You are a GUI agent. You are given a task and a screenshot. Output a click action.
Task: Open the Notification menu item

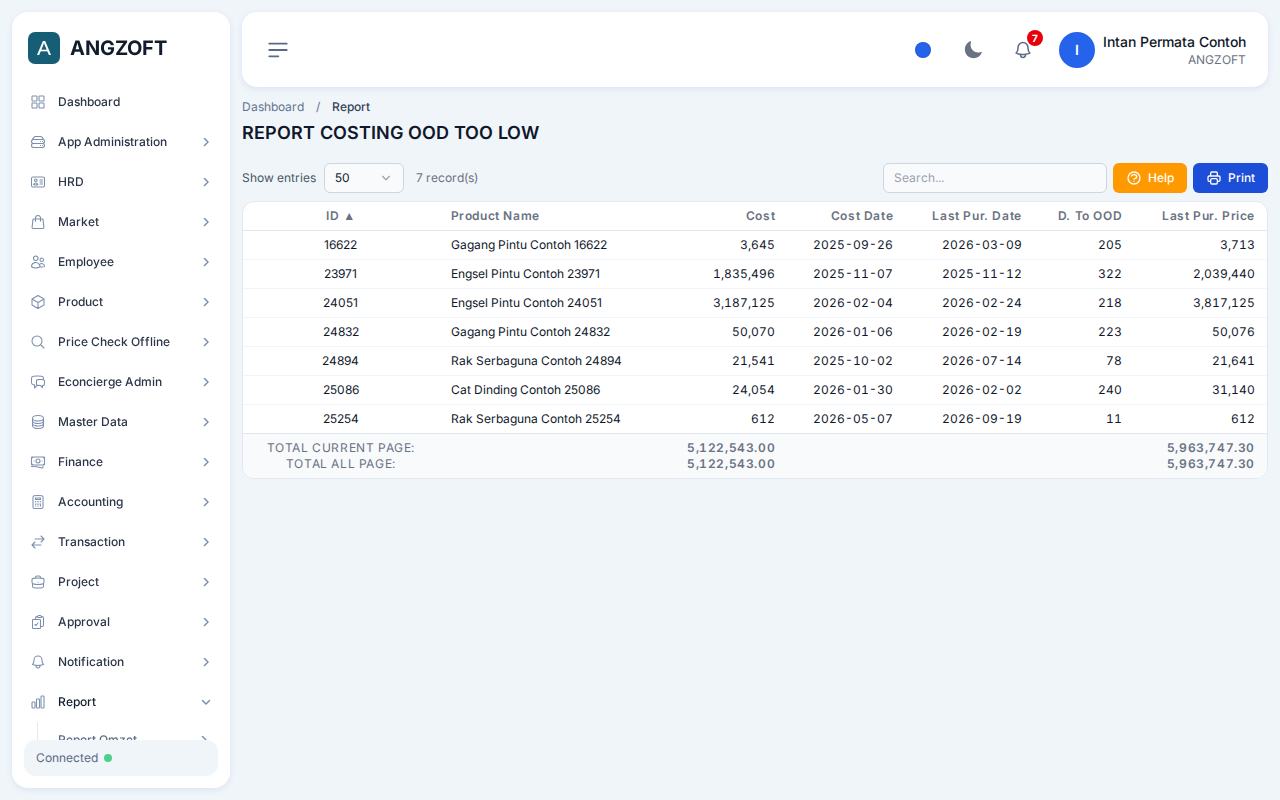point(121,662)
